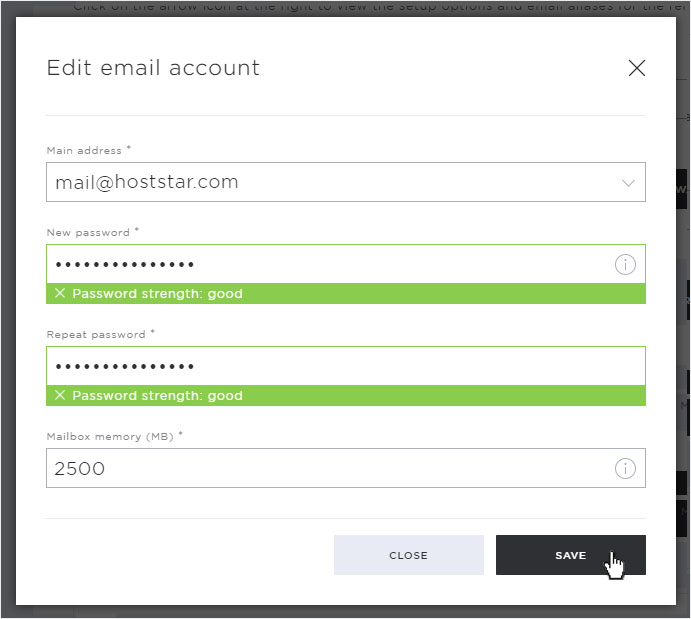This screenshot has height=619, width=691.
Task: Click the X icon in the Repeat password strength bar
Action: click(60, 395)
